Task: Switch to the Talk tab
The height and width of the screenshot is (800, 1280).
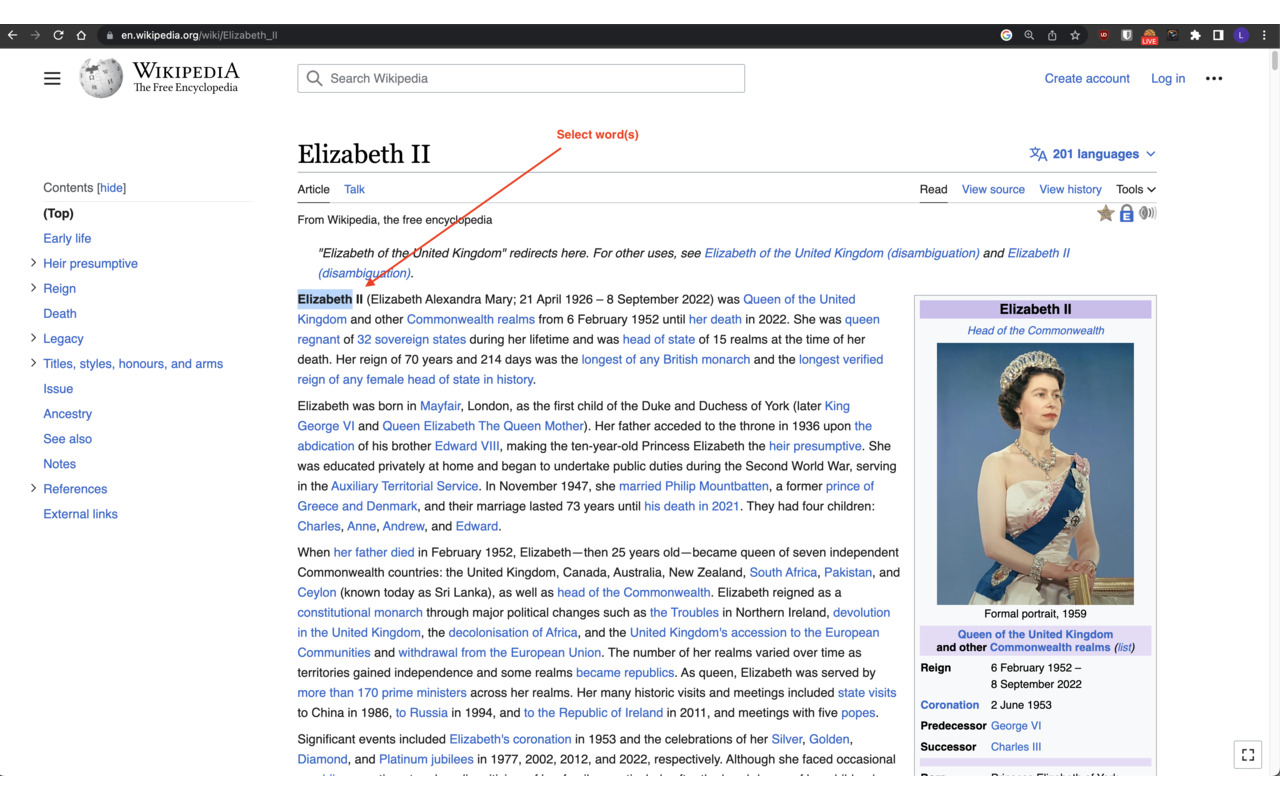Action: 354,189
